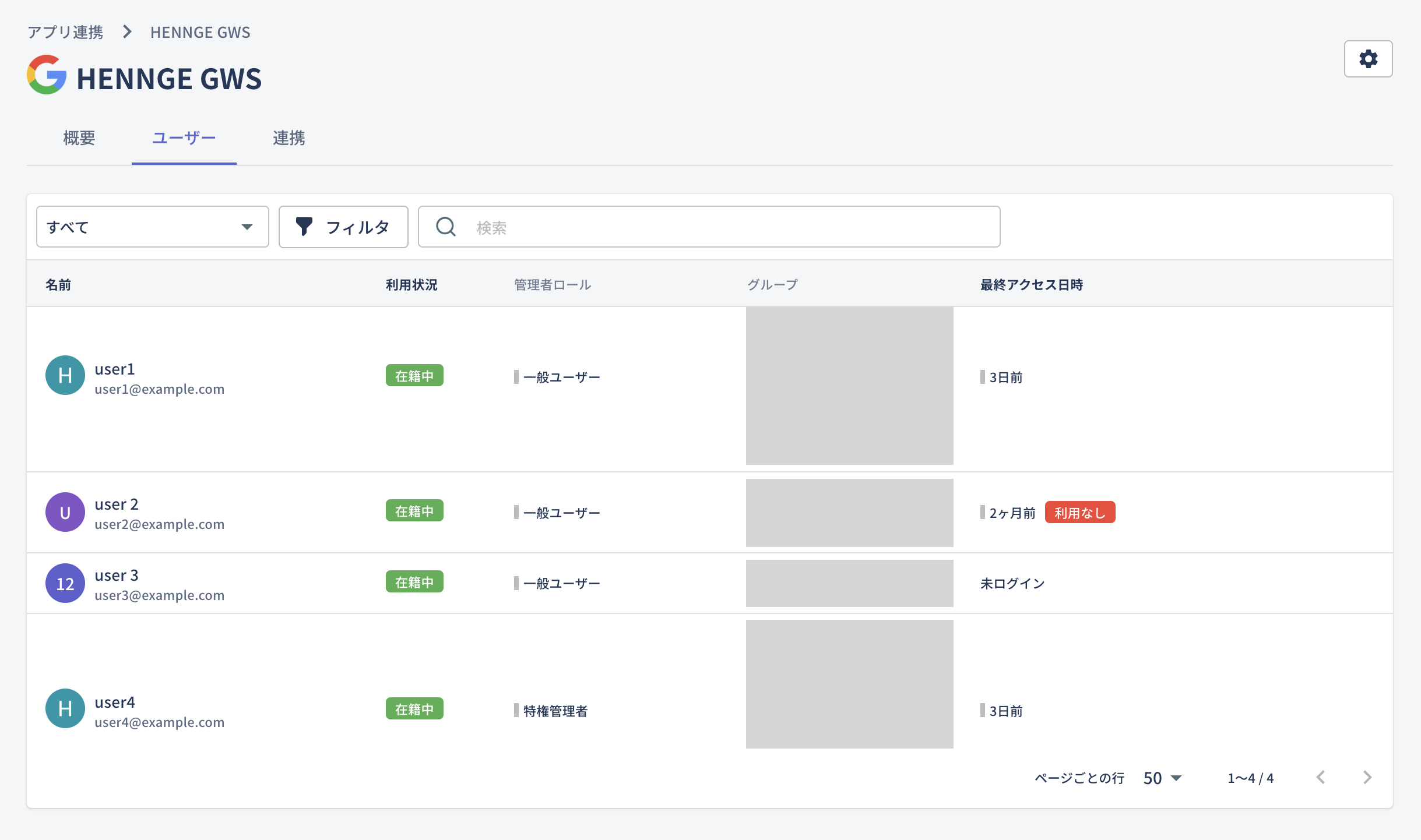The height and width of the screenshot is (840, 1421).
Task: Click the 管理者ロール column header
Action: click(x=553, y=285)
